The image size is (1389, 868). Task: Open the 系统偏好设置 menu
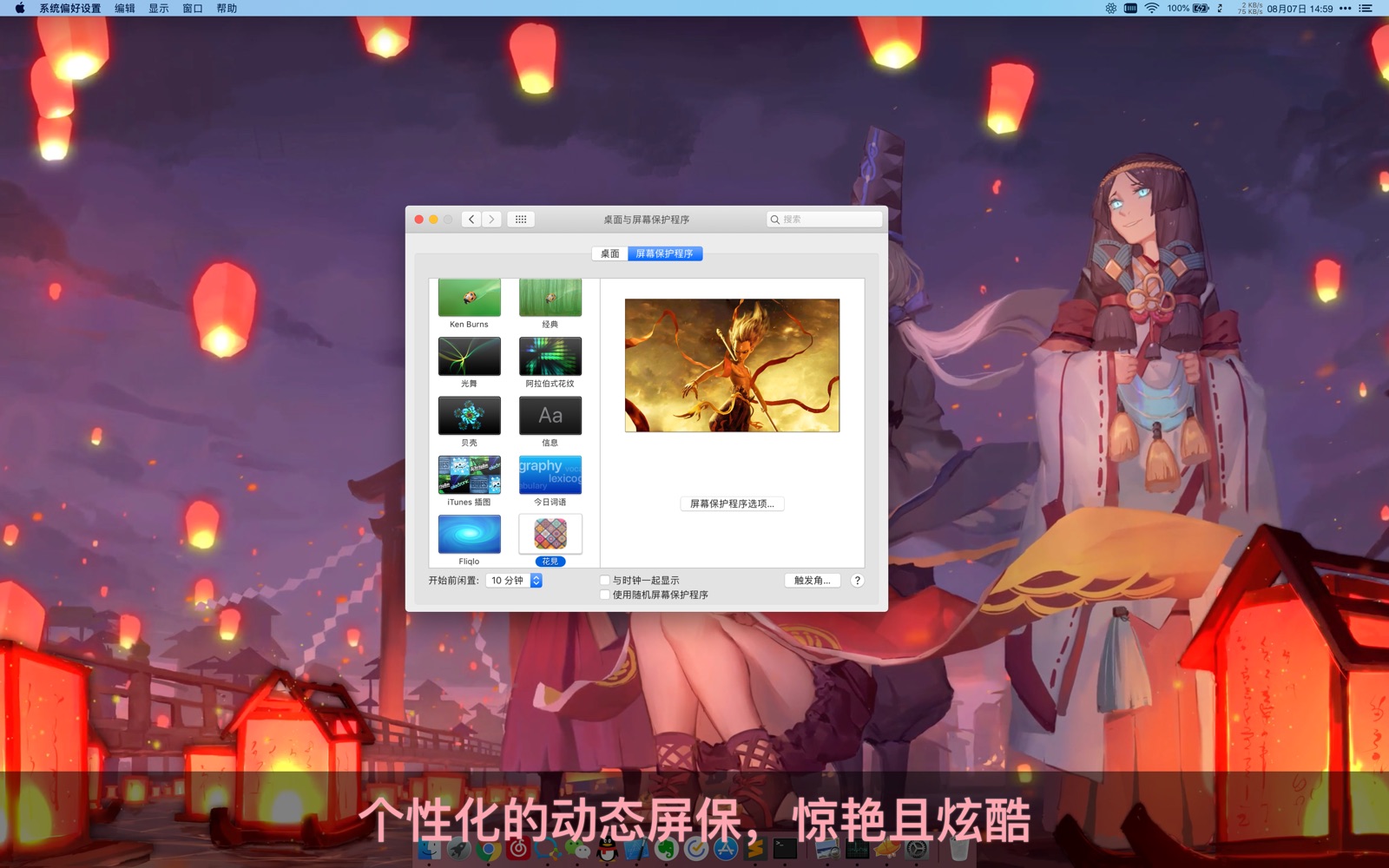click(69, 9)
